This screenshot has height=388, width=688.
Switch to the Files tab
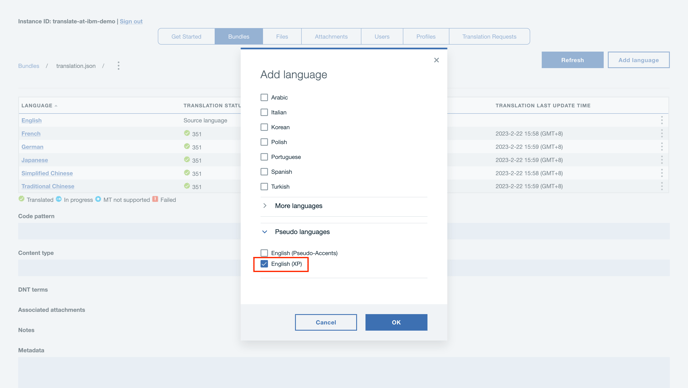tap(282, 36)
